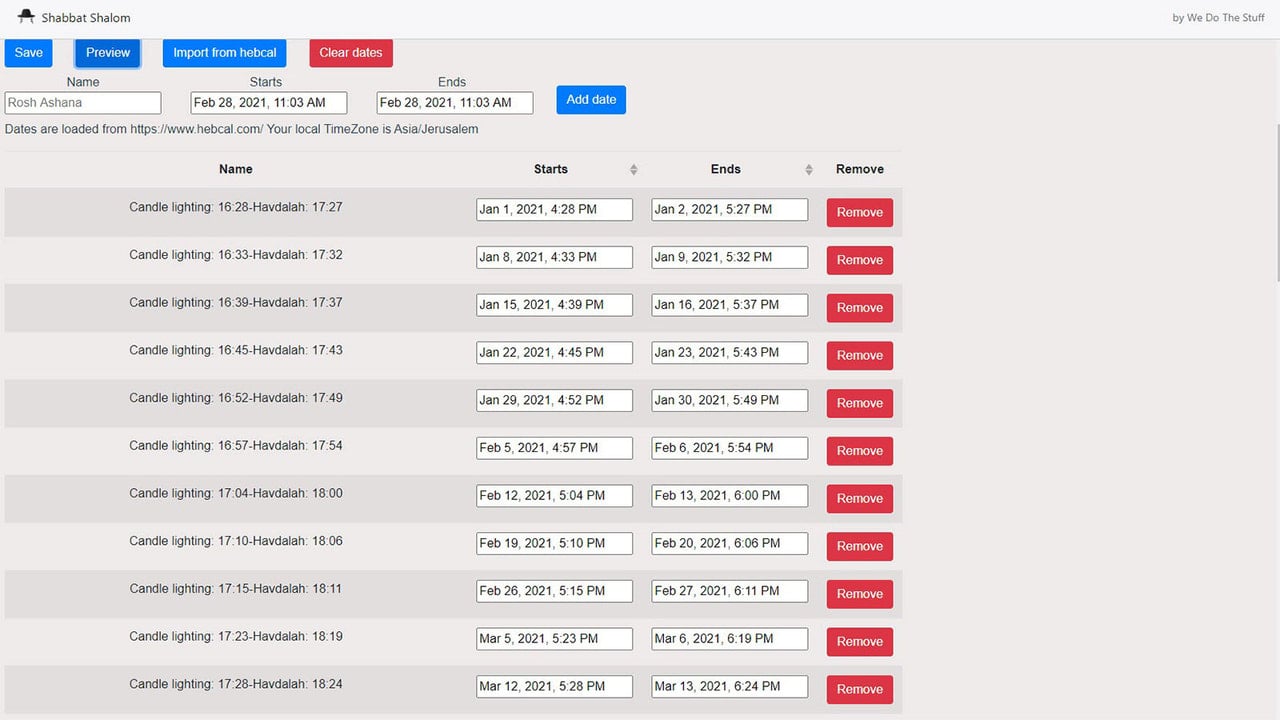Viewport: 1280px width, 720px height.
Task: Edit start field Feb 26, 2021, 5:15 PM
Action: [554, 591]
